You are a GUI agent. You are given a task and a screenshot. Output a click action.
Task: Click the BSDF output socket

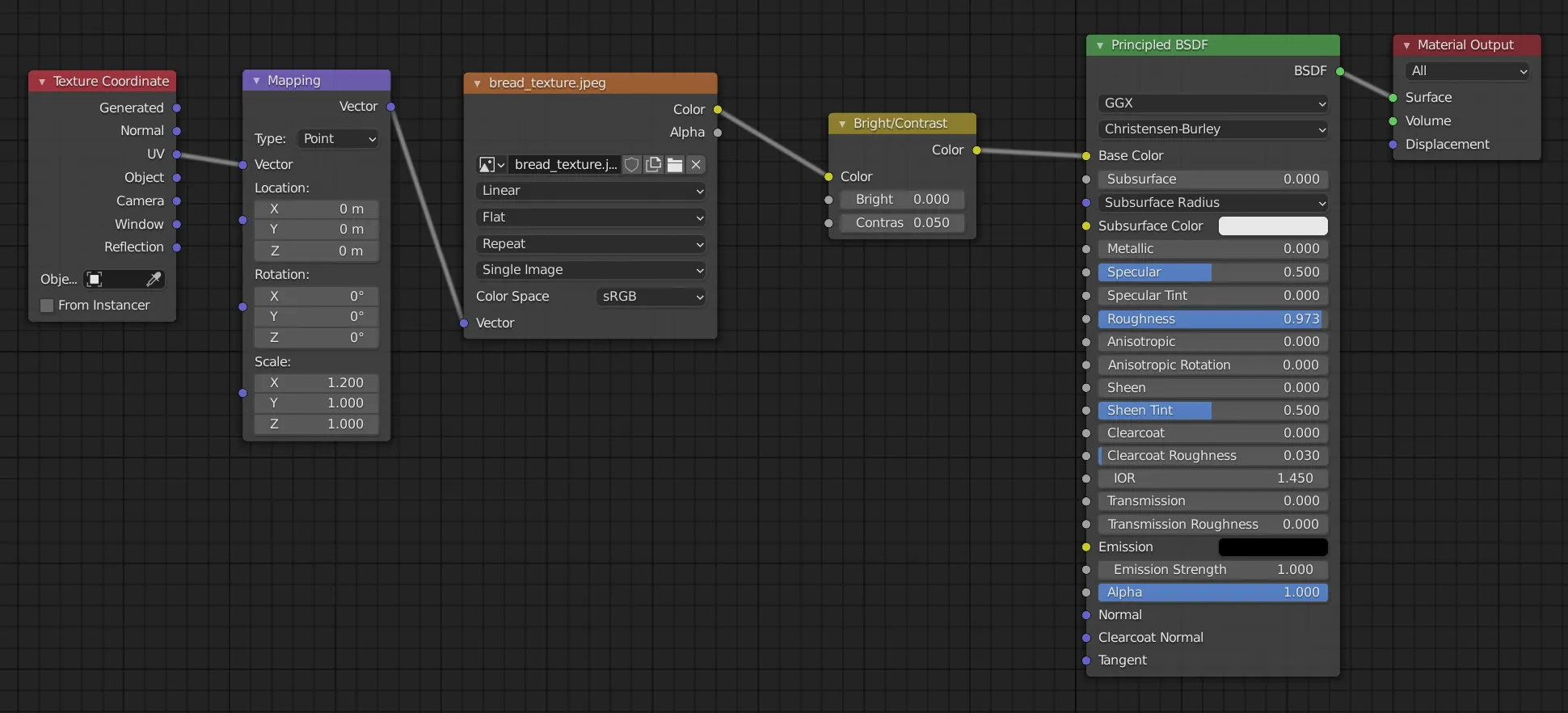pyautogui.click(x=1340, y=71)
